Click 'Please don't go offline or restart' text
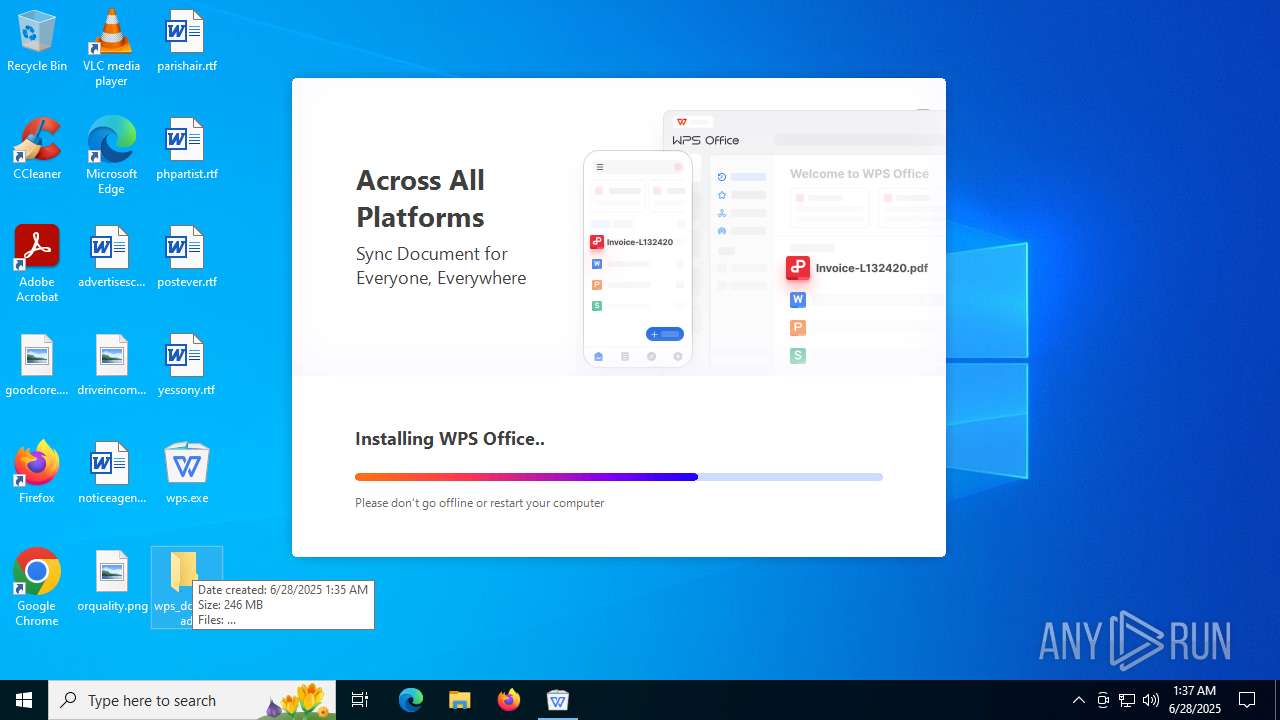The image size is (1280, 720). coord(480,503)
